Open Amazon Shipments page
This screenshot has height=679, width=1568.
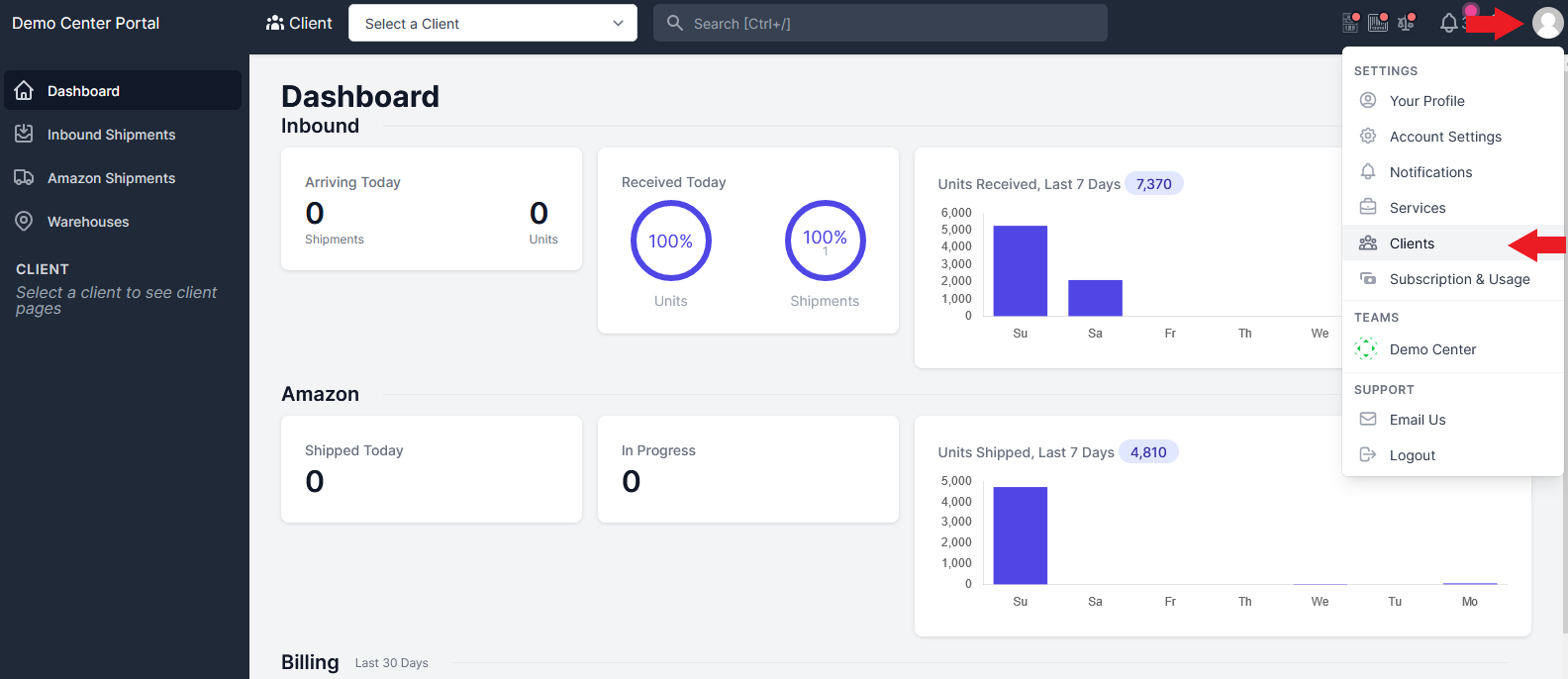(123, 177)
